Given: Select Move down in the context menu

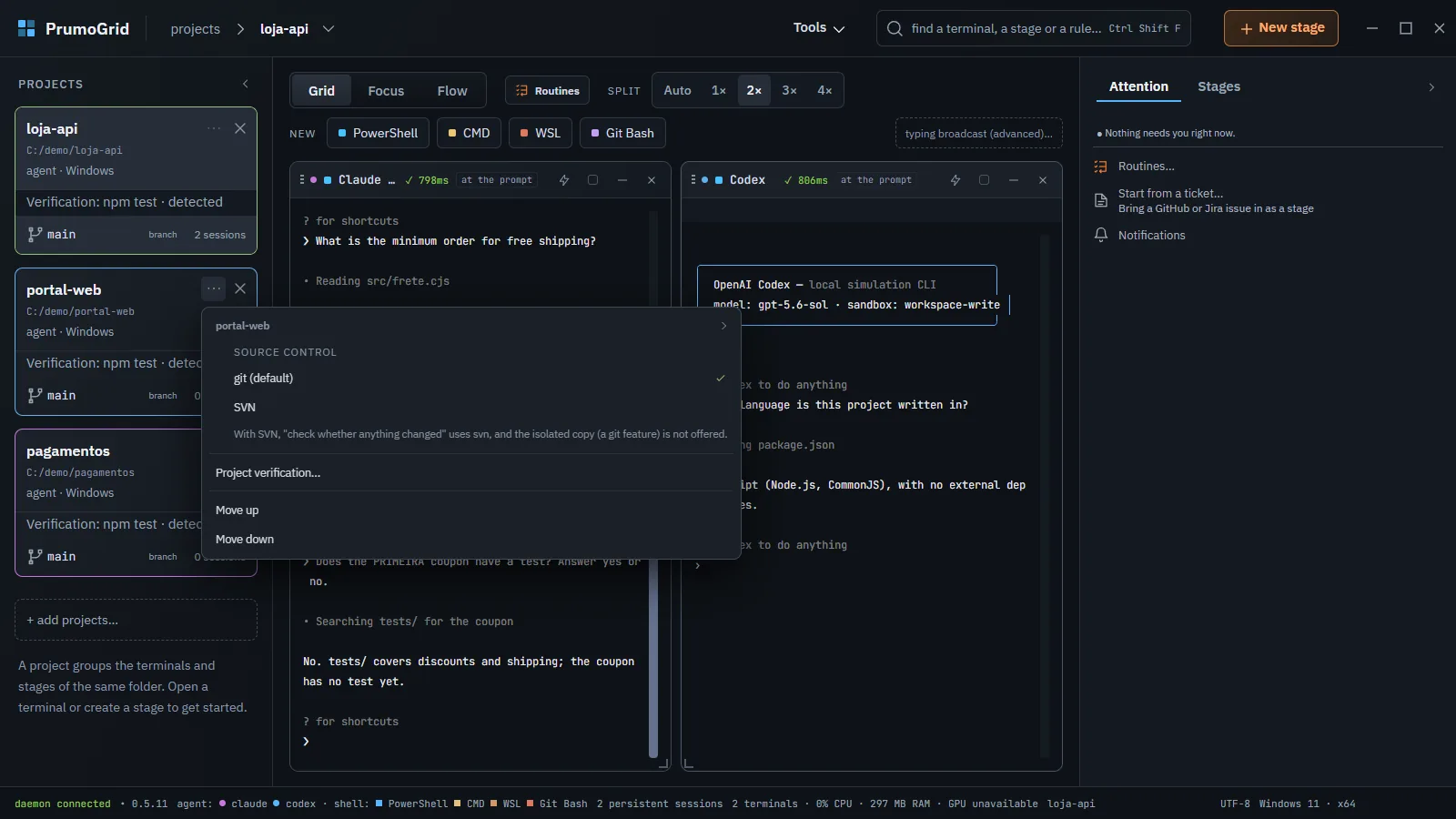Looking at the screenshot, I should [x=471, y=539].
